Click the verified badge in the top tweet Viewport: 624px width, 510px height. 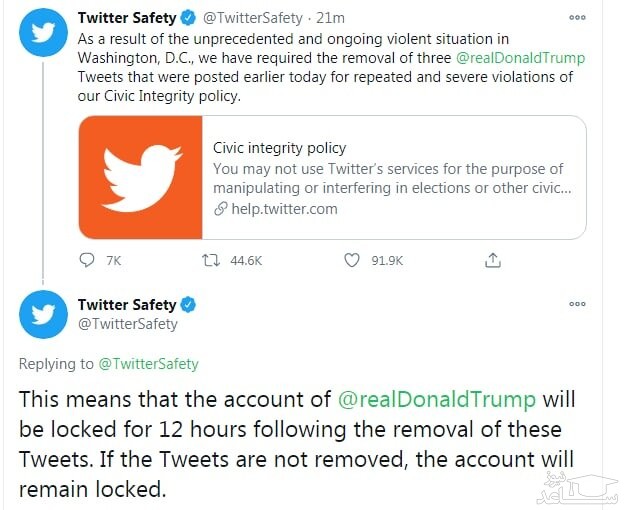point(187,18)
